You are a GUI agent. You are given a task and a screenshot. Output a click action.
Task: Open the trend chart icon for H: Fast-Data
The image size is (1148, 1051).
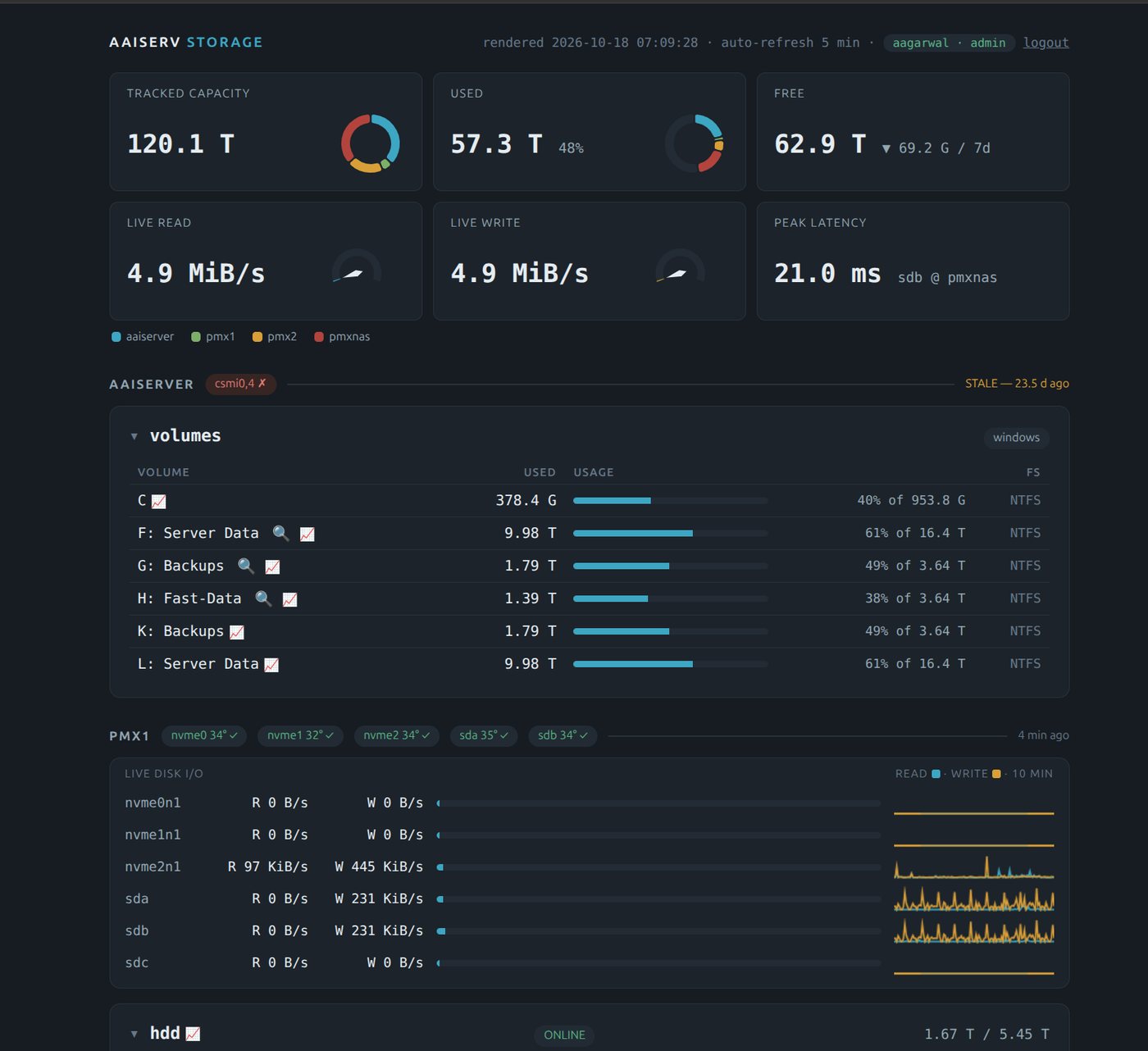click(290, 599)
